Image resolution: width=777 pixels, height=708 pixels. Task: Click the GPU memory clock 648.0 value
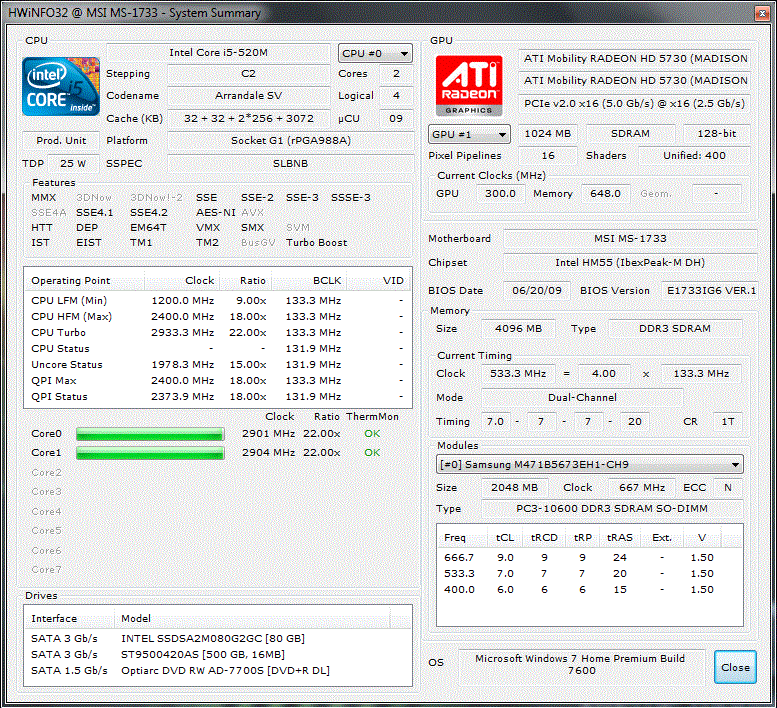click(606, 193)
